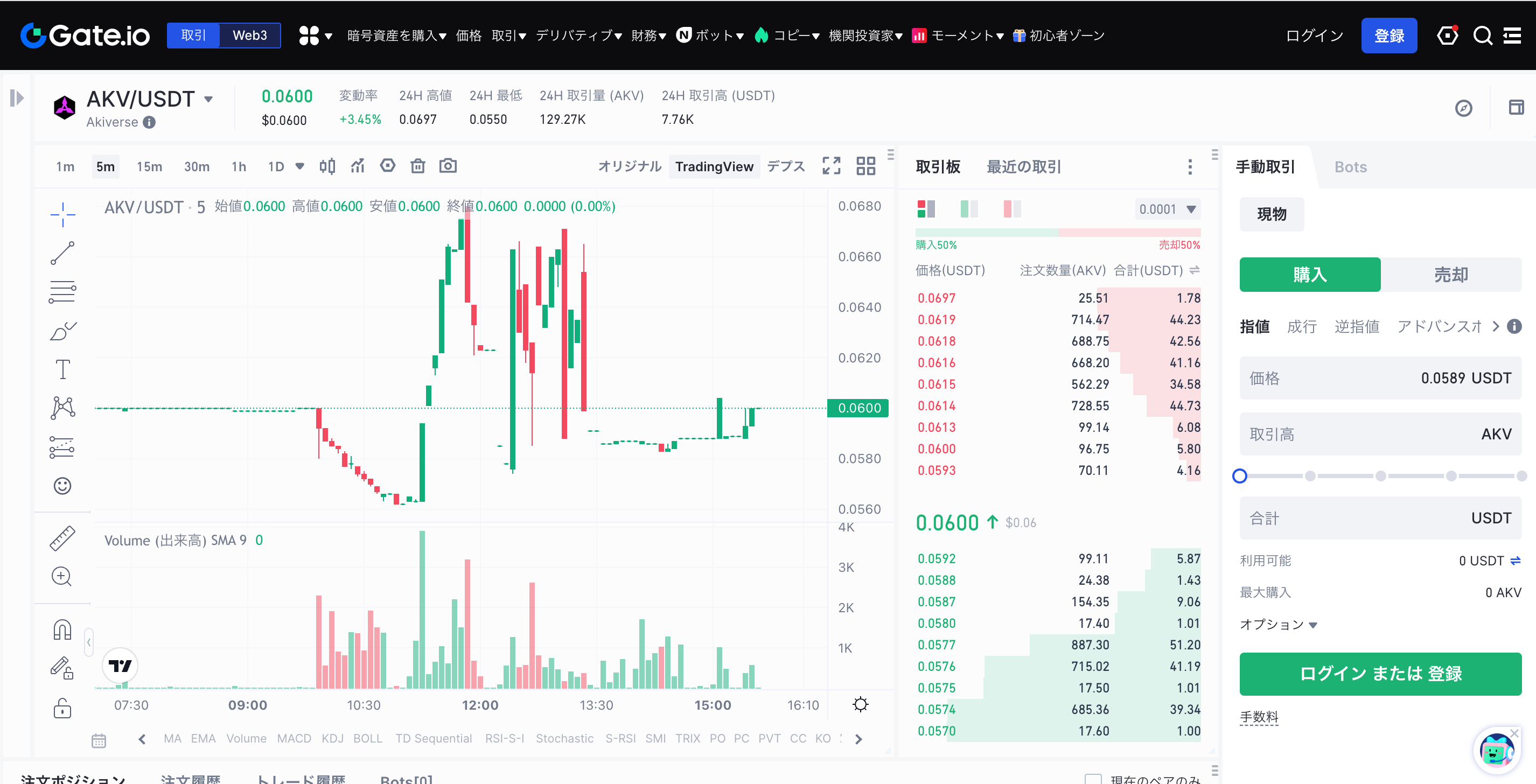Open the 財務 dropdown menu
Screen dimensions: 1536x784
tap(649, 36)
